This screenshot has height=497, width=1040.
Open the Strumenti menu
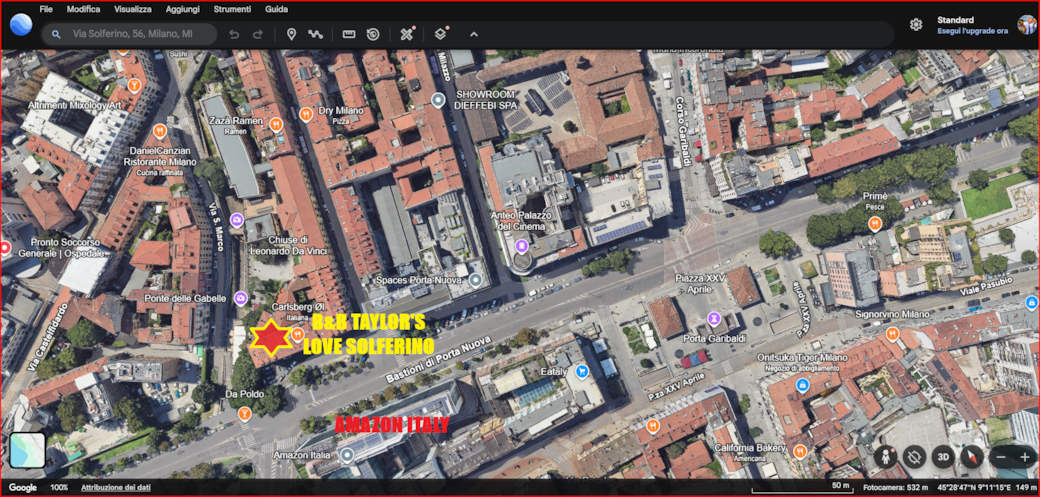pyautogui.click(x=232, y=9)
